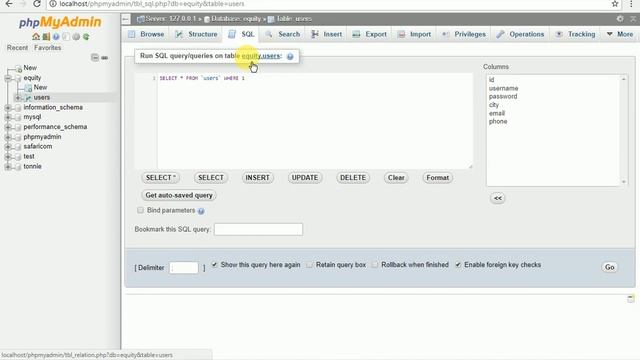The height and width of the screenshot is (360, 640).
Task: Click the Bind parameters help icon
Action: (x=201, y=211)
